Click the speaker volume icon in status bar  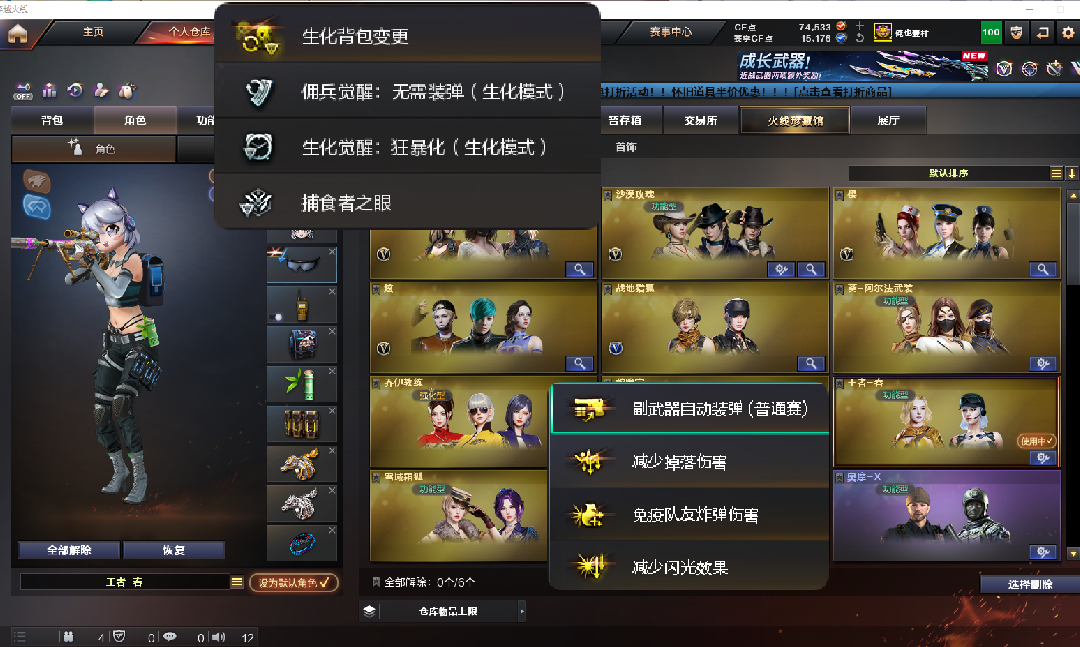pos(218,637)
